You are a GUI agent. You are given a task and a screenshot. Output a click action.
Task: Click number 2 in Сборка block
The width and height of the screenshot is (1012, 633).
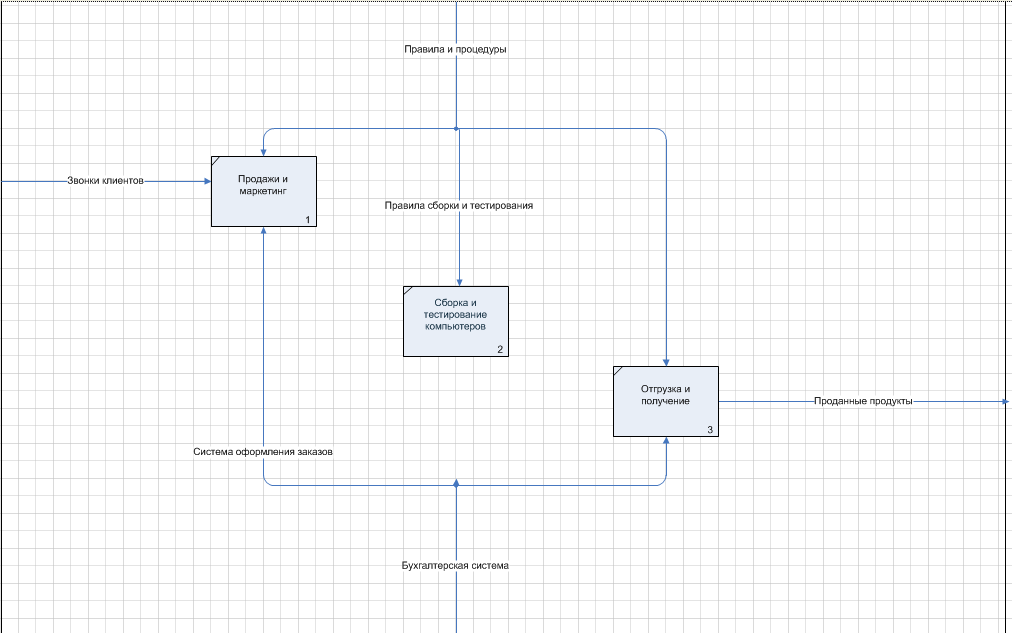[x=500, y=349]
